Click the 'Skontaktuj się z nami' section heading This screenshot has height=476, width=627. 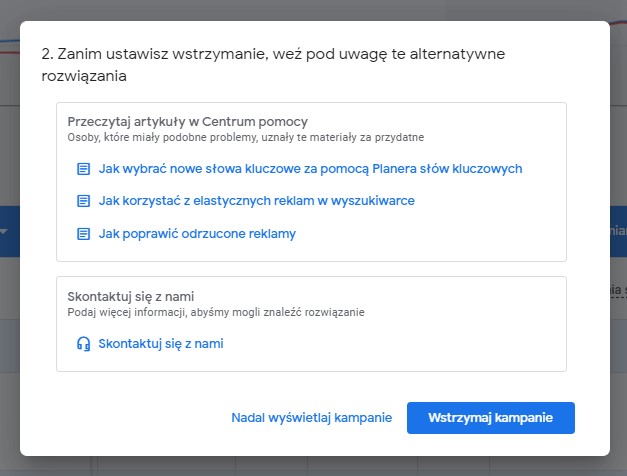point(131,296)
